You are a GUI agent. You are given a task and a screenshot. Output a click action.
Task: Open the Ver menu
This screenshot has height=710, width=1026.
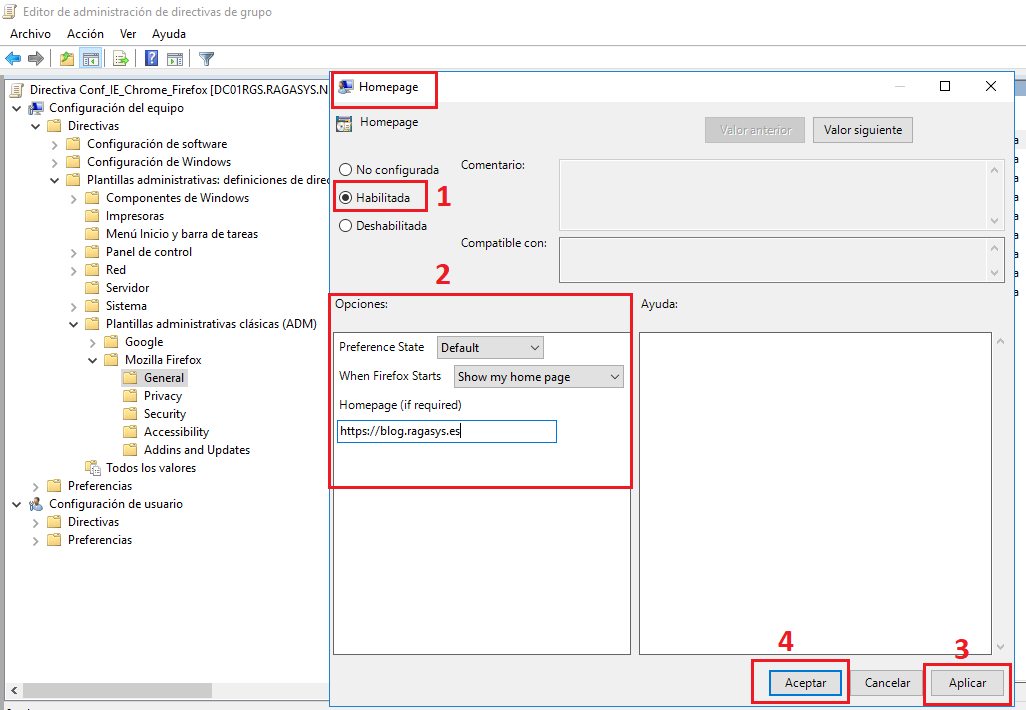click(x=127, y=33)
